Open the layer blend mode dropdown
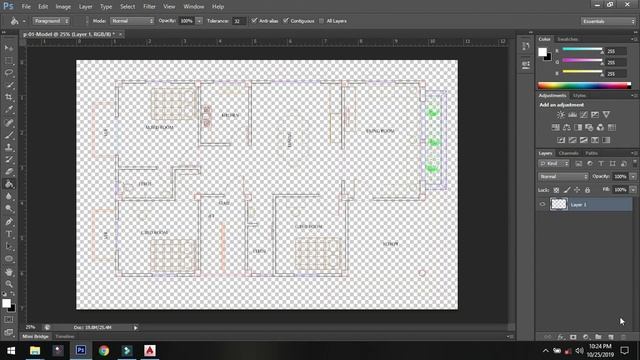 pos(563,177)
